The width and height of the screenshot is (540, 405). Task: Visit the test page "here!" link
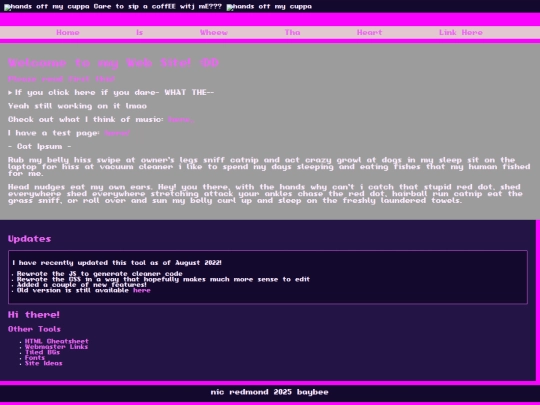[x=117, y=133]
